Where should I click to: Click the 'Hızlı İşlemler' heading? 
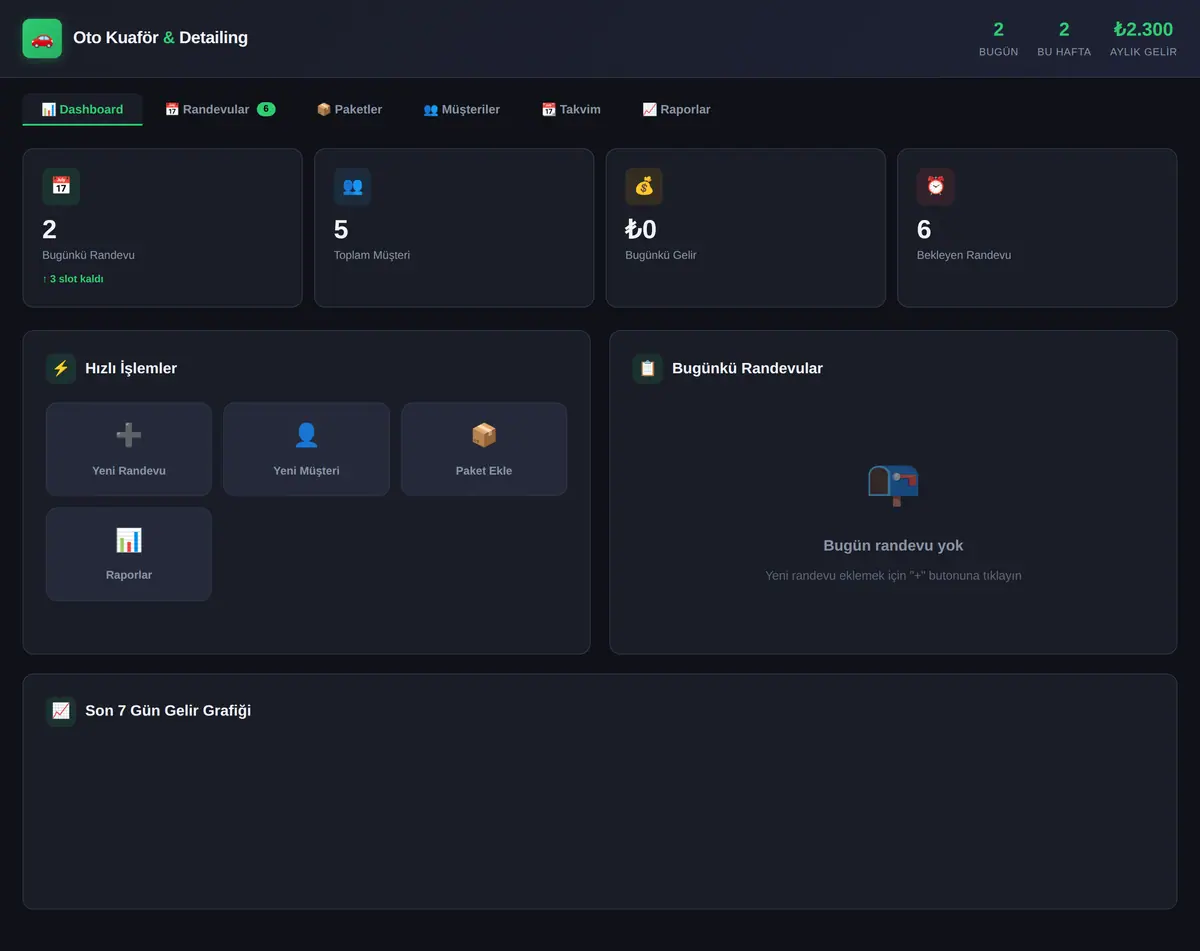coord(131,368)
